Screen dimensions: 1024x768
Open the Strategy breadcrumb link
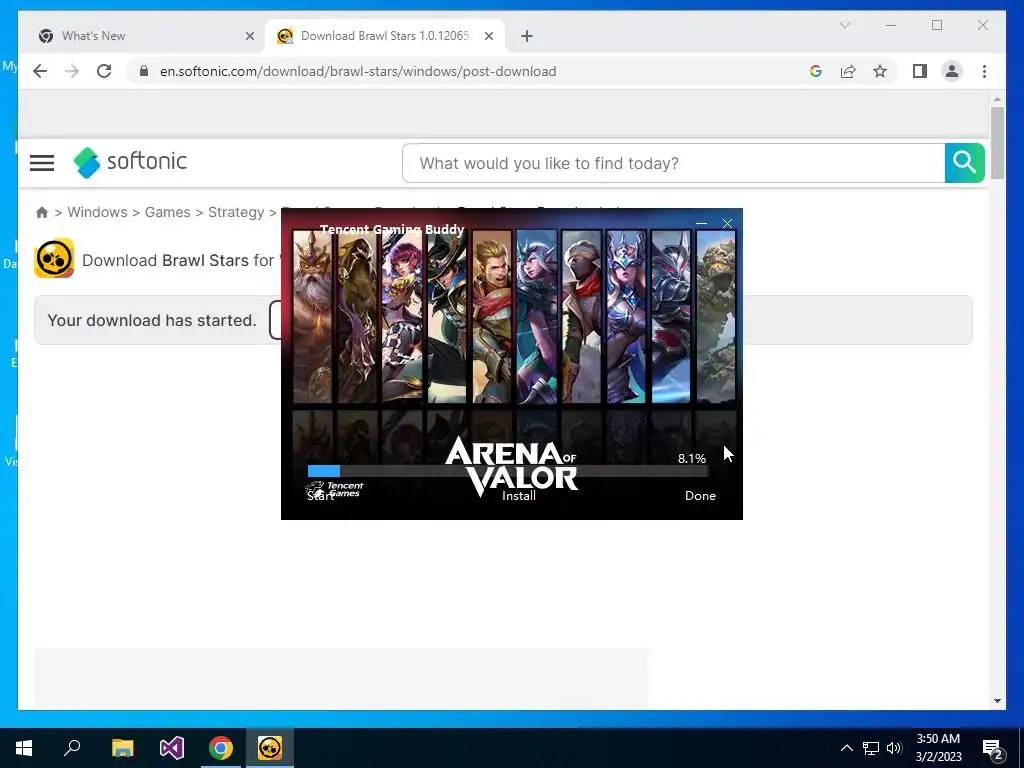point(236,212)
